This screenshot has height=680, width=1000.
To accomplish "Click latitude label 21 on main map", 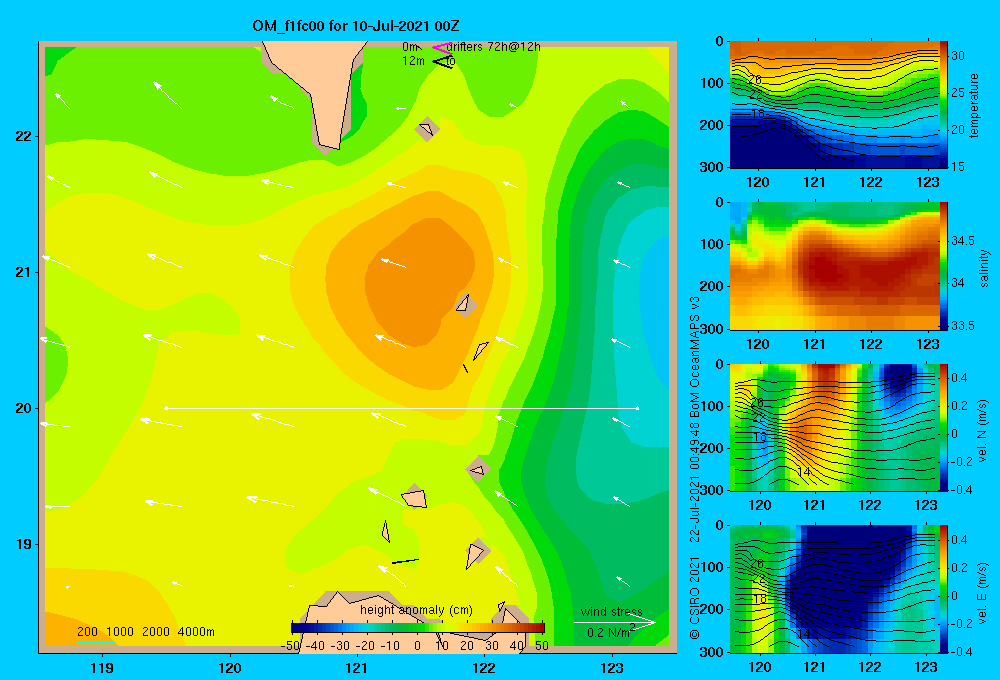I will point(24,272).
